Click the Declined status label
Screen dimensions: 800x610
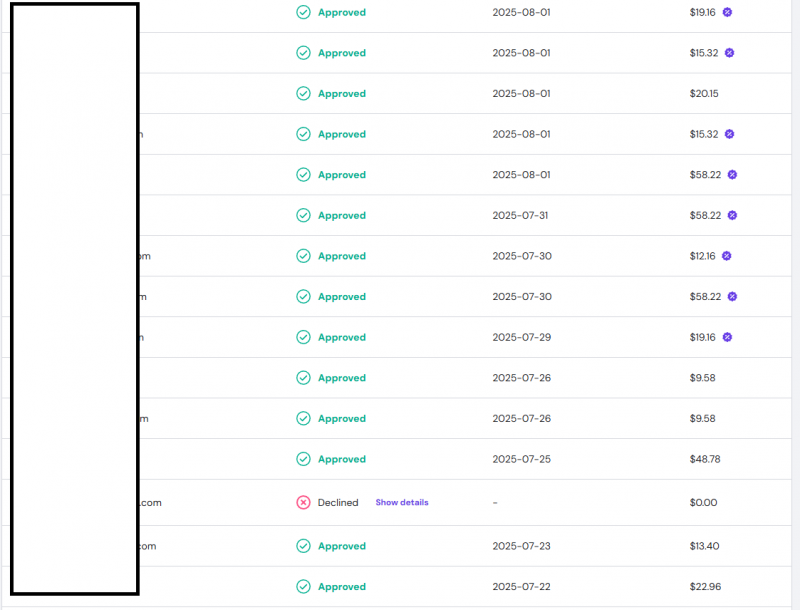click(338, 502)
